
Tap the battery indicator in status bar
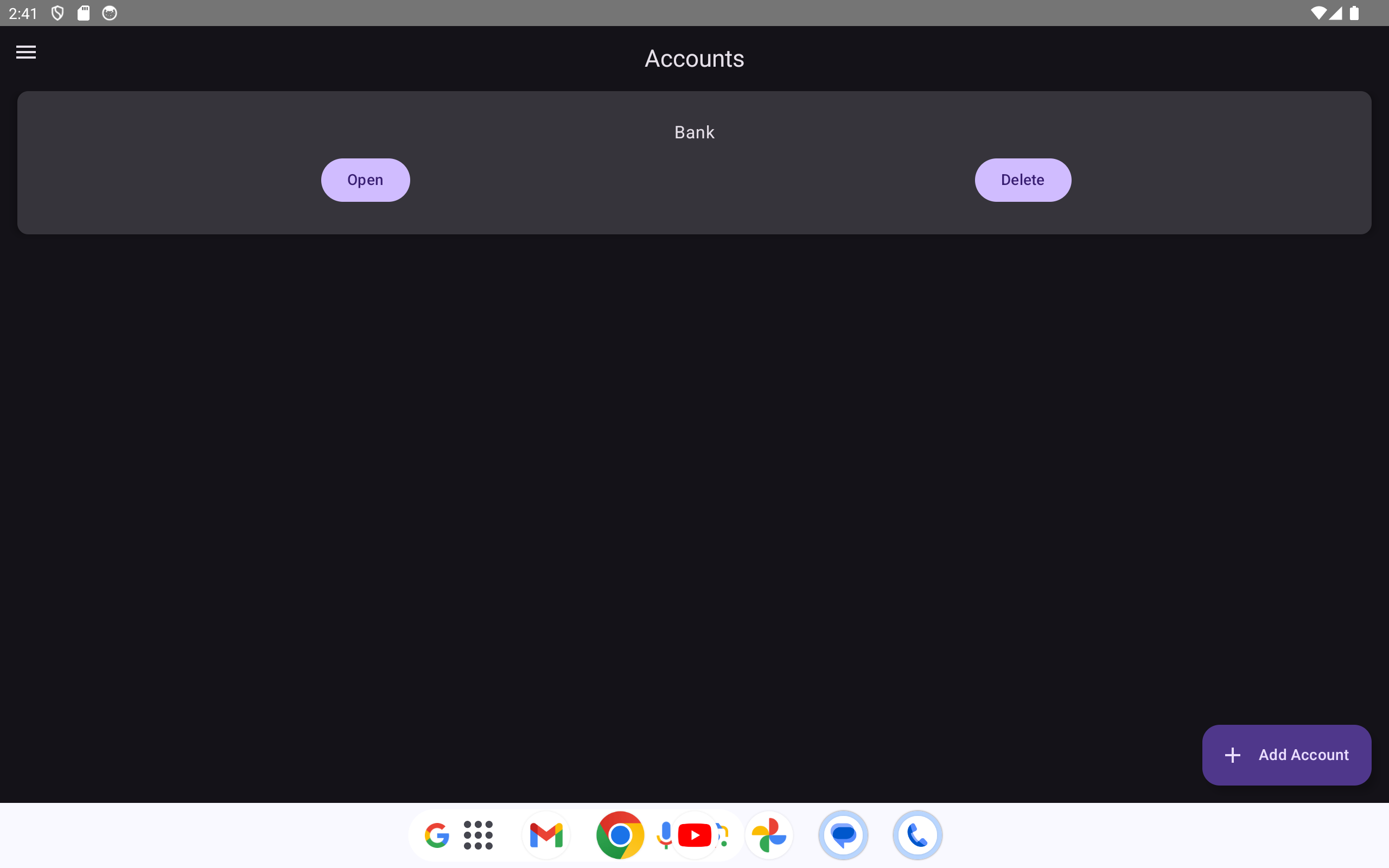(1354, 12)
